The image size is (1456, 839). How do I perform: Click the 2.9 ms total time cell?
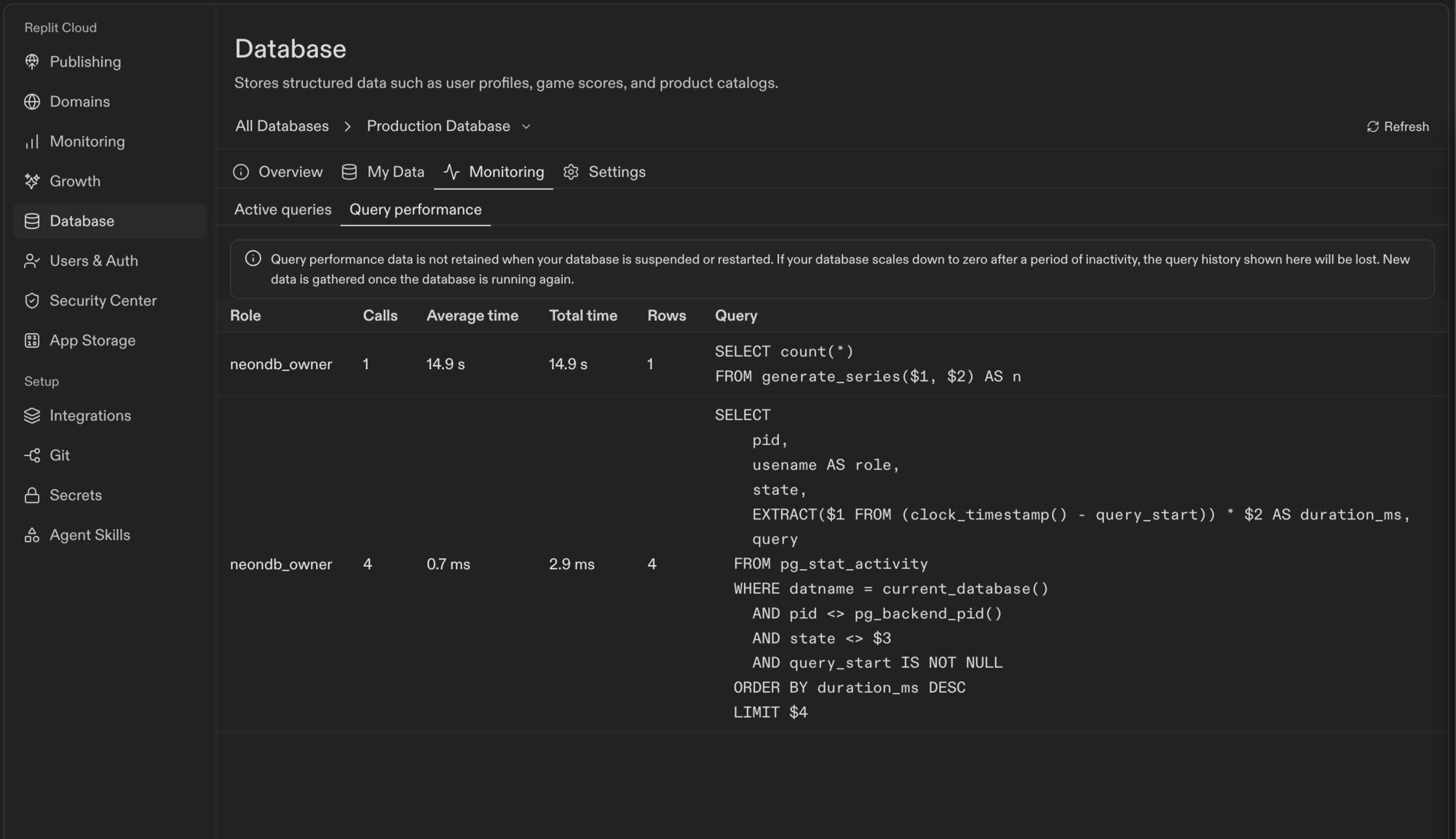(x=571, y=564)
